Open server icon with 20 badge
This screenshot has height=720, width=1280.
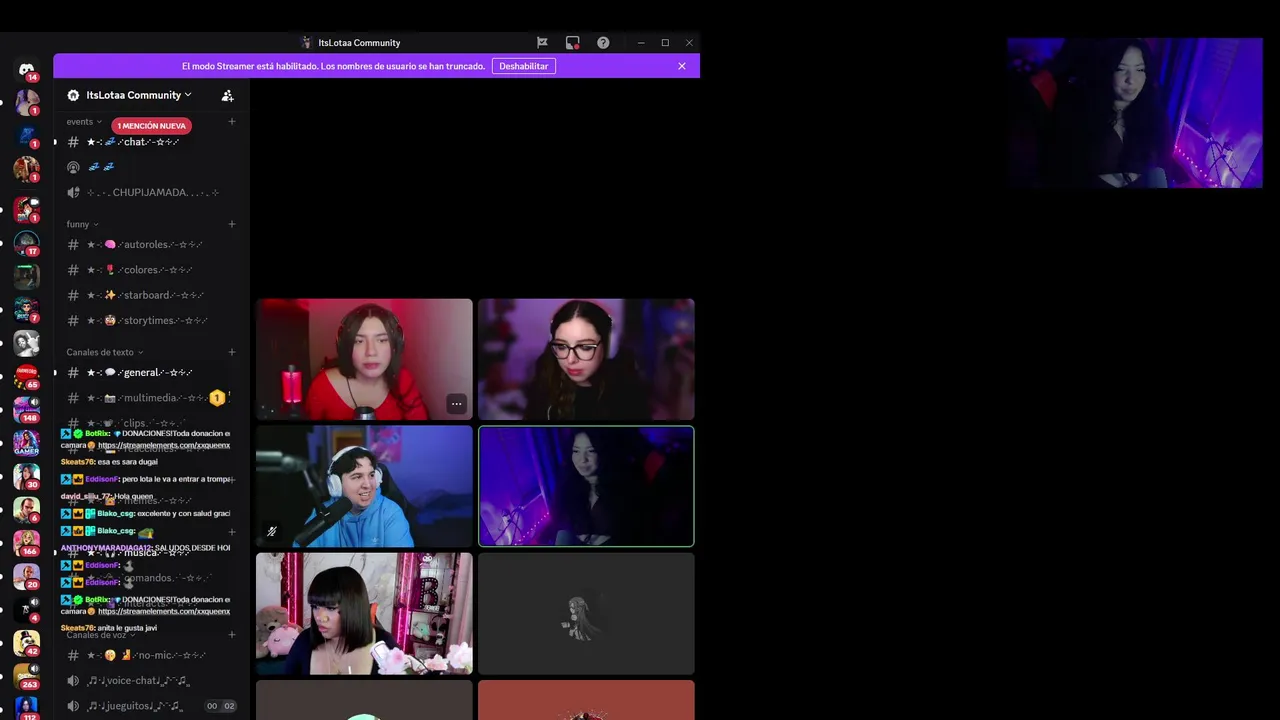(26, 576)
